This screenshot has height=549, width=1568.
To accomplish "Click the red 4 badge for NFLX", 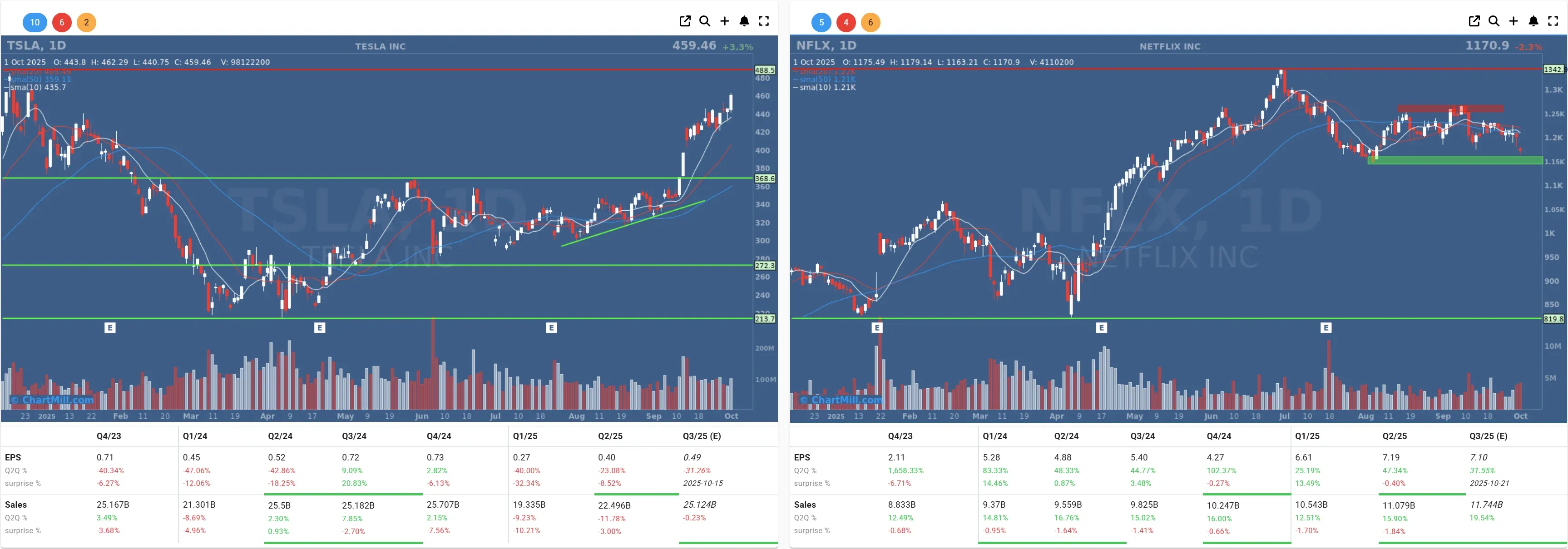I will [x=846, y=23].
